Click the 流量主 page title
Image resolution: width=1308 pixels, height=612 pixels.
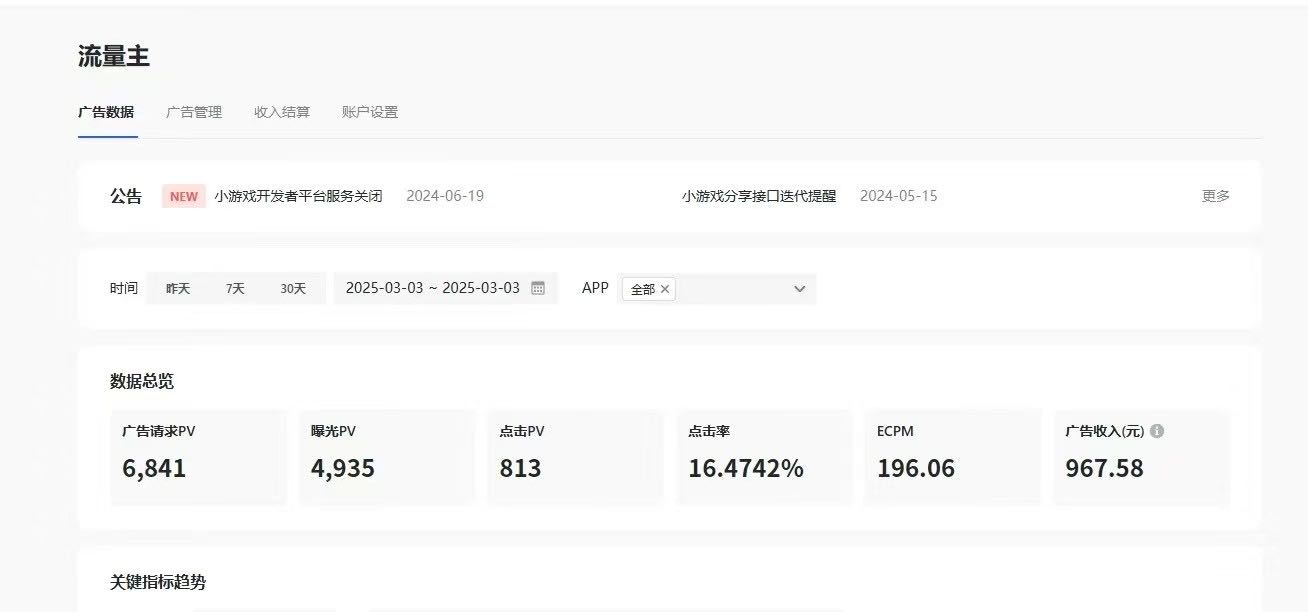tap(114, 57)
